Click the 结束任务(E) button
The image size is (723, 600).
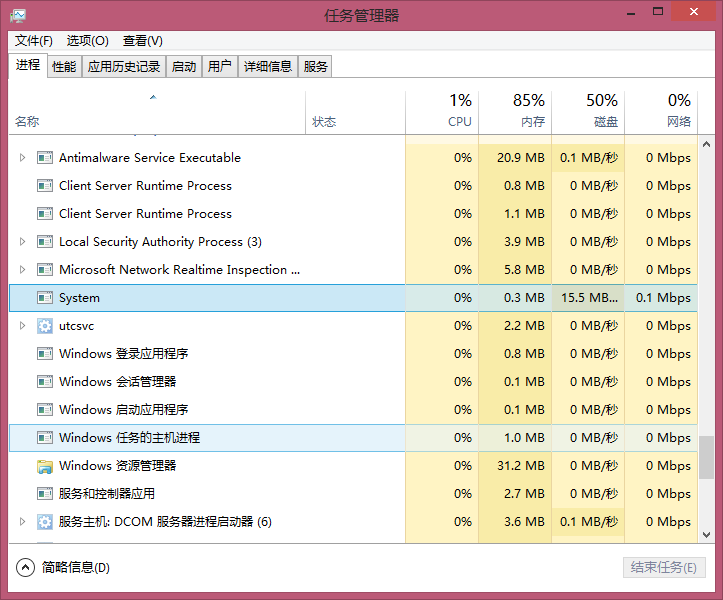(x=664, y=568)
